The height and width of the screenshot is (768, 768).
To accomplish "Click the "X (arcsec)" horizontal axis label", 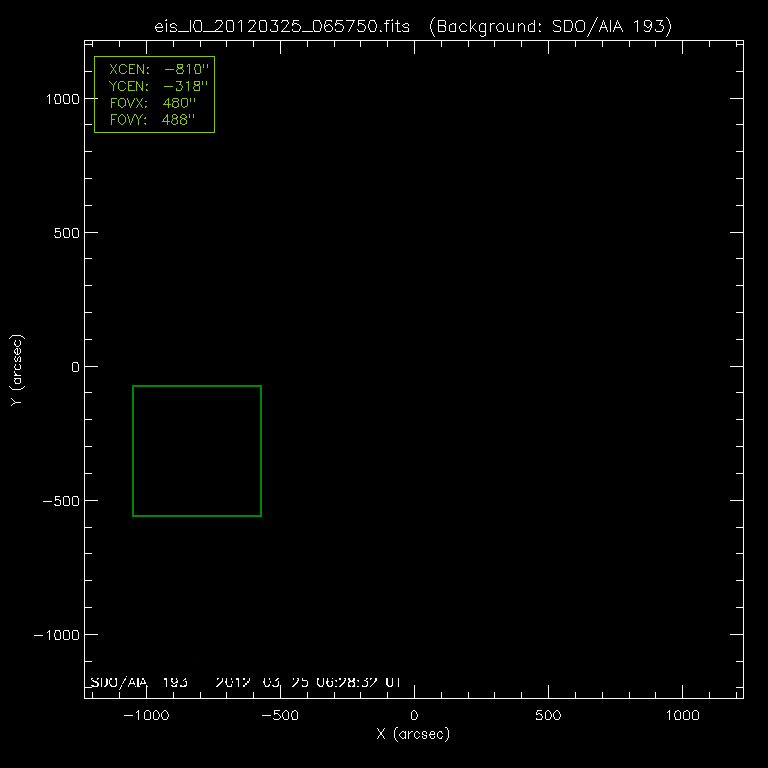I will pyautogui.click(x=413, y=734).
